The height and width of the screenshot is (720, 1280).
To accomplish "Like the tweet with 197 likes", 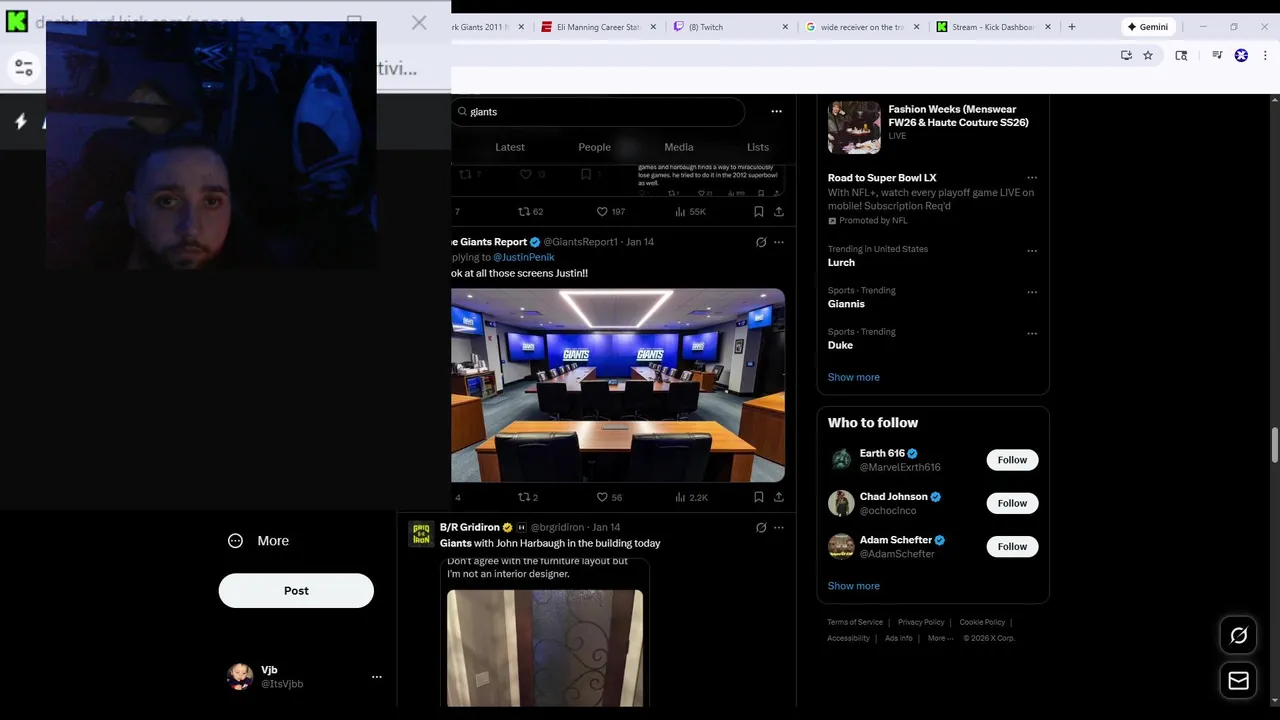I will pyautogui.click(x=610, y=212).
